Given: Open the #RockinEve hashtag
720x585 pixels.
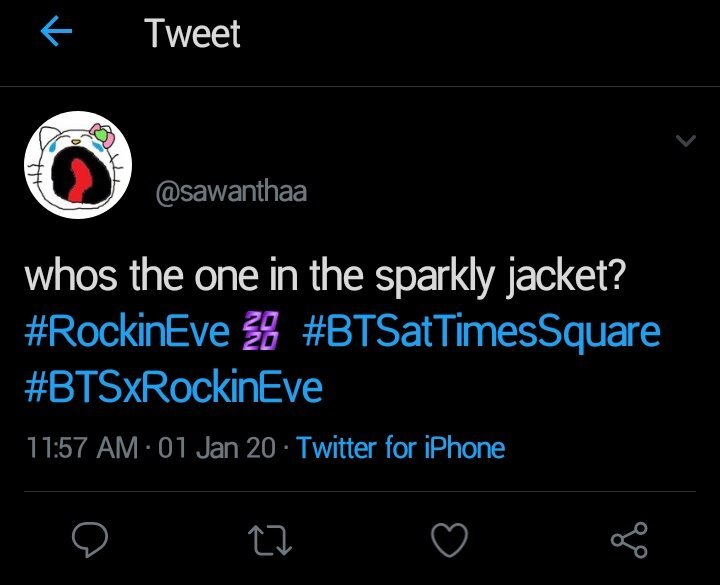Looking at the screenshot, I should [127, 332].
